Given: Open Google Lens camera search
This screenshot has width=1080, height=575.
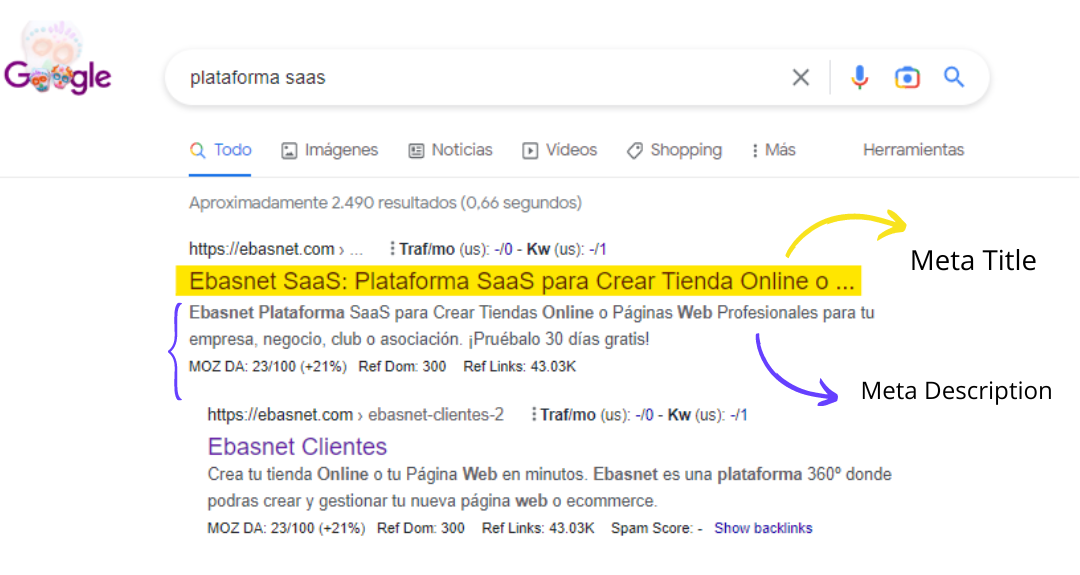Looking at the screenshot, I should click(x=907, y=78).
